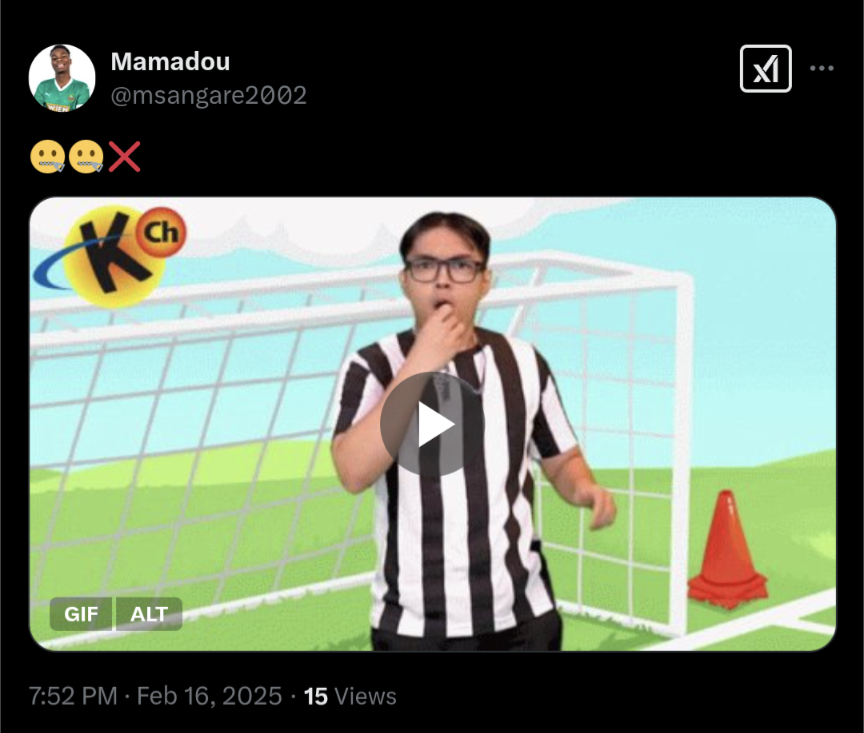Open the Mamadou display name link
864x733 pixels.
tap(170, 61)
